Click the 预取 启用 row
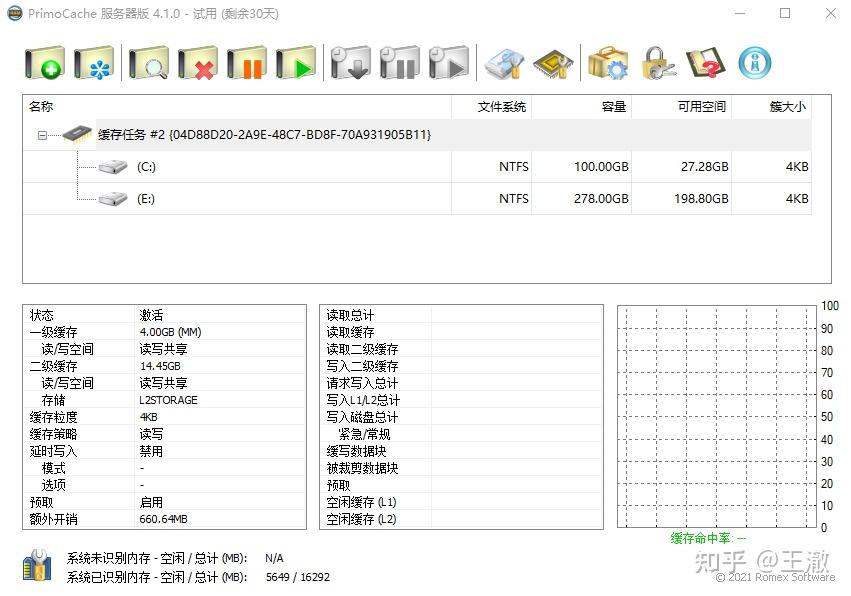 [164, 502]
